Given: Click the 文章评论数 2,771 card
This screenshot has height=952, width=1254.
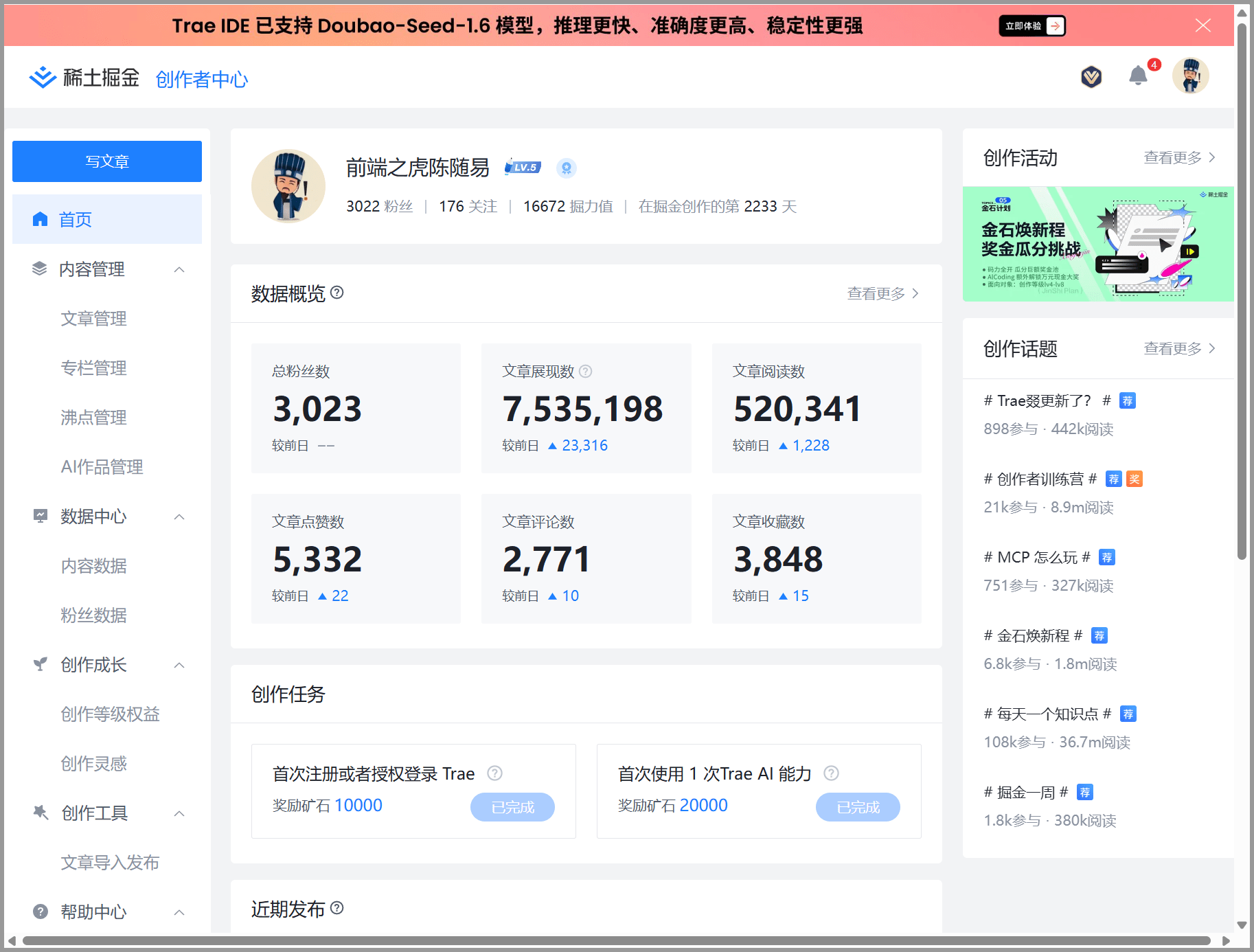Looking at the screenshot, I should [586, 558].
